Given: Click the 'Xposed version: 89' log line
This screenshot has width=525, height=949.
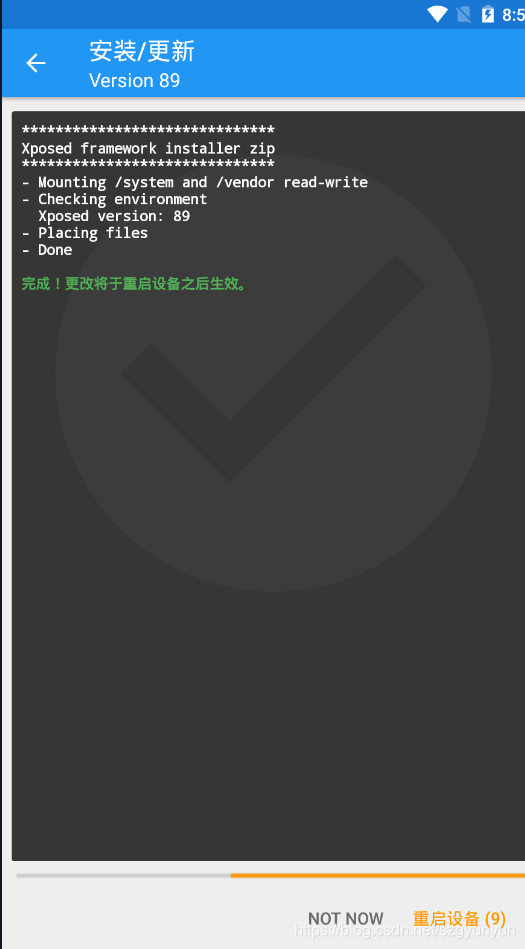Looking at the screenshot, I should click(114, 216).
